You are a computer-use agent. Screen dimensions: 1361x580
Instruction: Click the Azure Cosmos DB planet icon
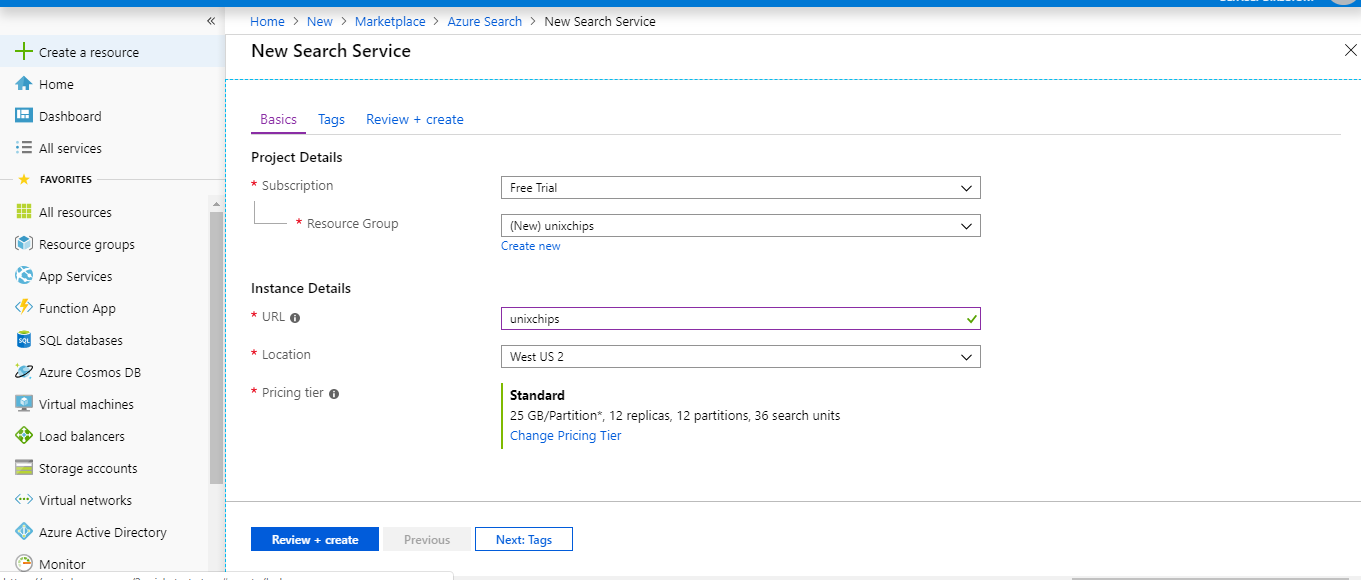pos(24,372)
